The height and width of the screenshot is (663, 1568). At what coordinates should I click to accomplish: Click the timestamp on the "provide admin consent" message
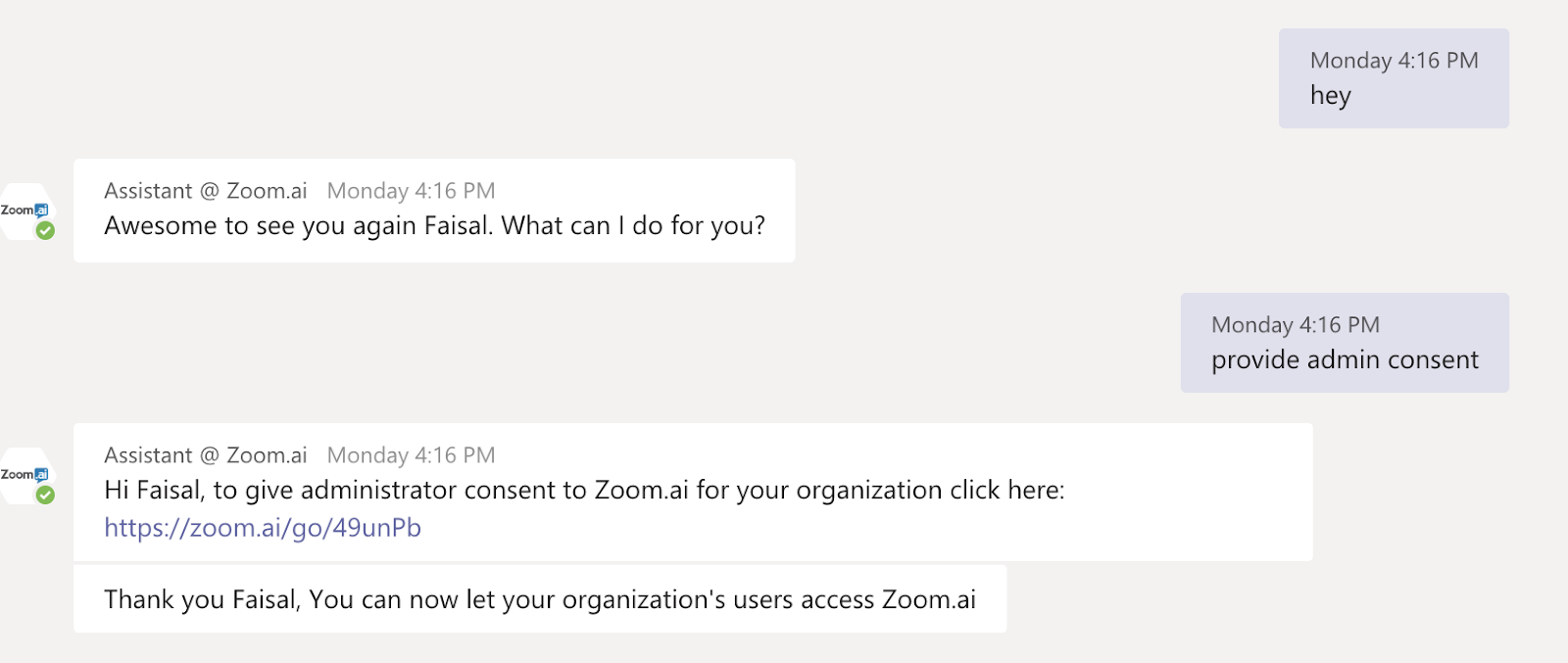pos(1296,325)
